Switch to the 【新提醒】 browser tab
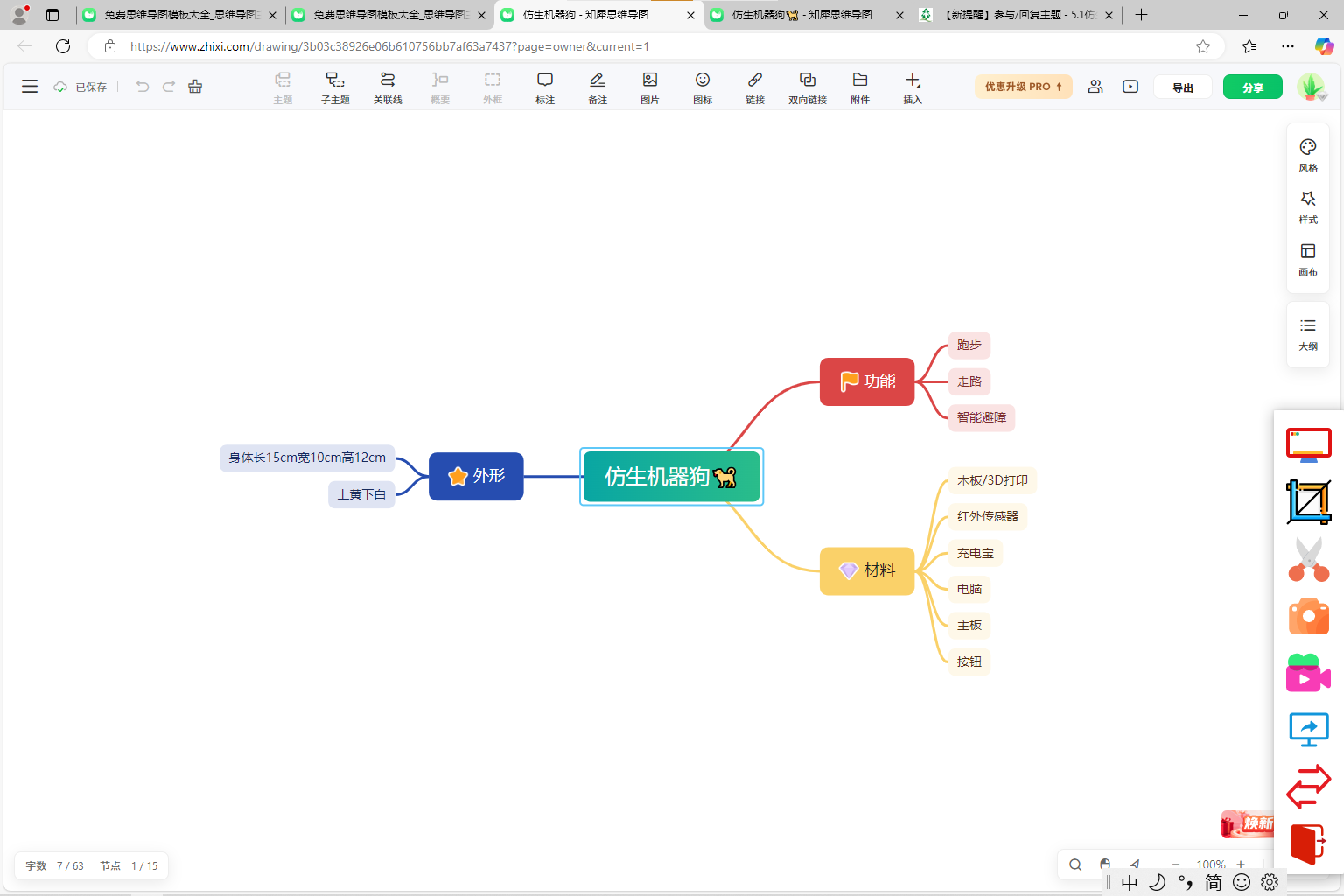 coord(1018,15)
